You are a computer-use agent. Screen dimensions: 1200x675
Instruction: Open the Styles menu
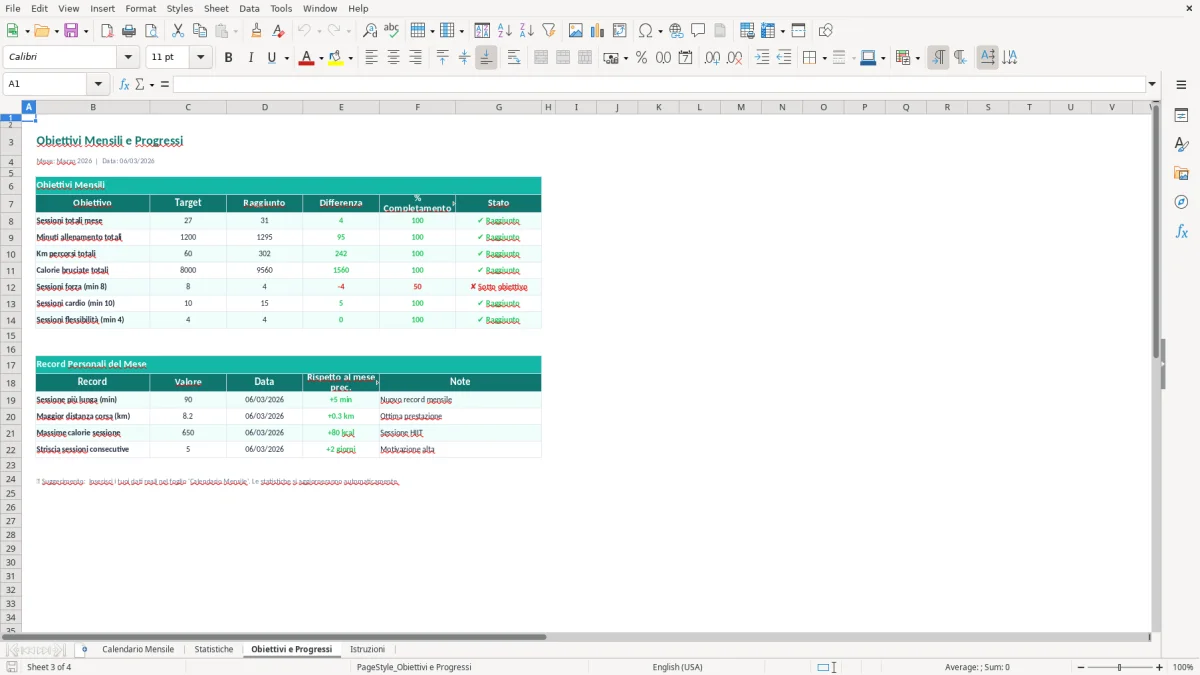tap(180, 8)
